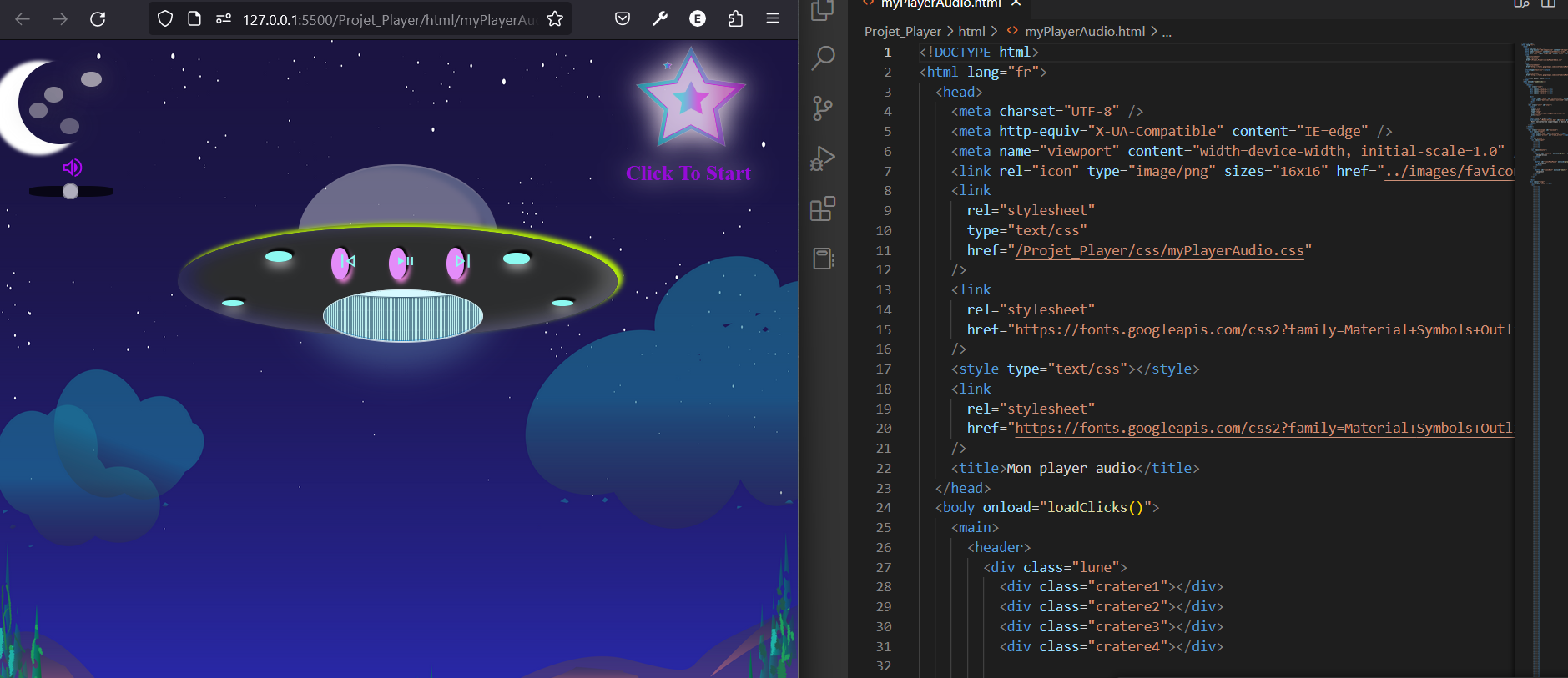This screenshot has width=1568, height=678.
Task: Expand the html folder breadcrumb
Action: tap(971, 32)
